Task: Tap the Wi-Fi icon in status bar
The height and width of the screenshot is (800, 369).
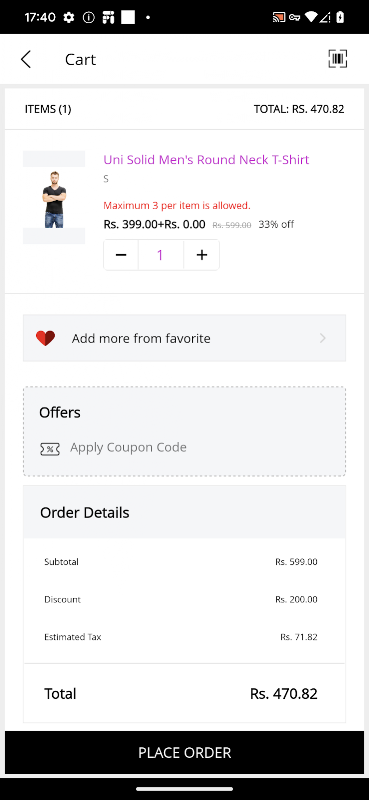Action: [311, 17]
